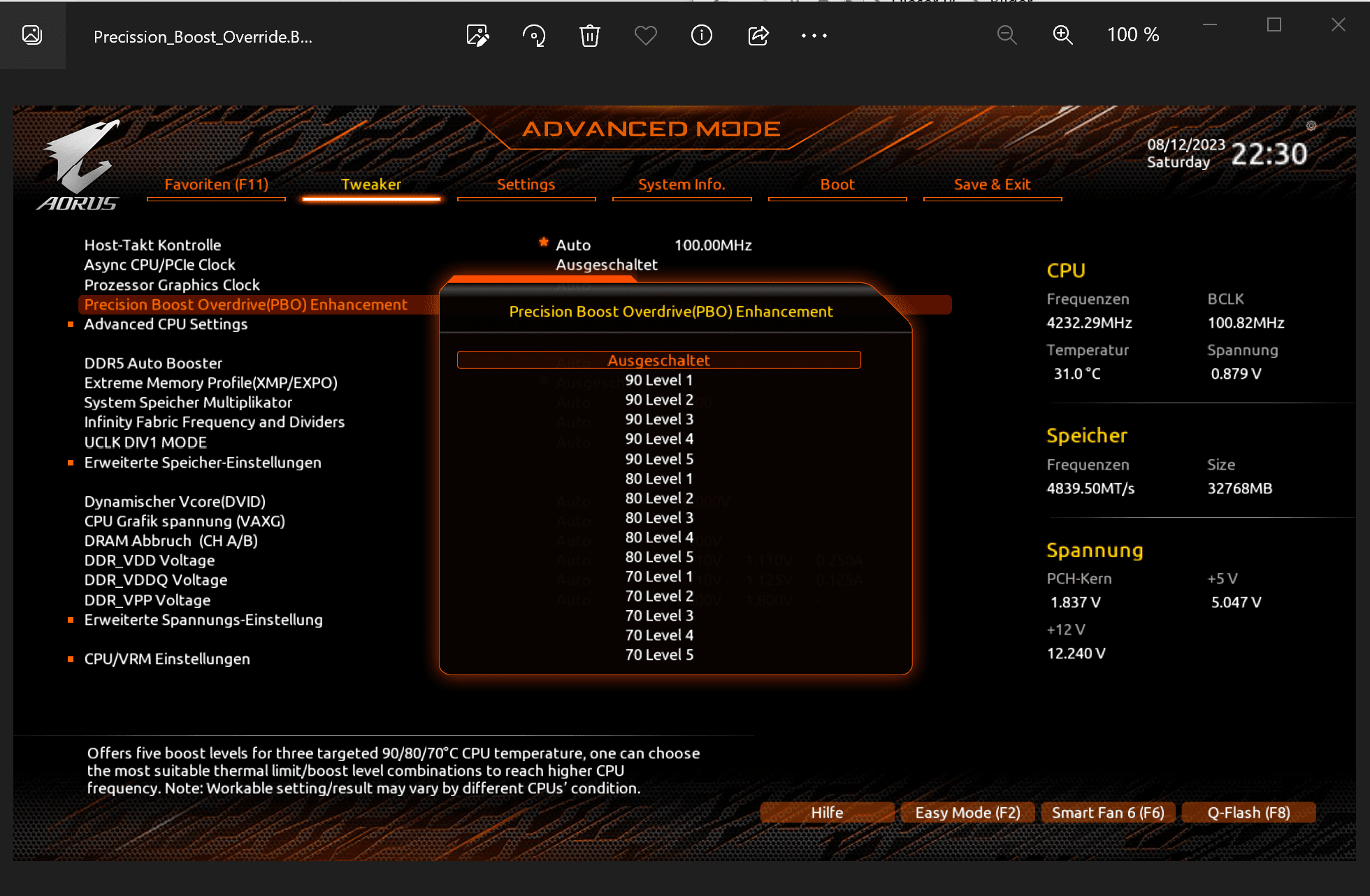The height and width of the screenshot is (896, 1370).
Task: Select System Speicher Multiplikator setting
Action: 188,403
